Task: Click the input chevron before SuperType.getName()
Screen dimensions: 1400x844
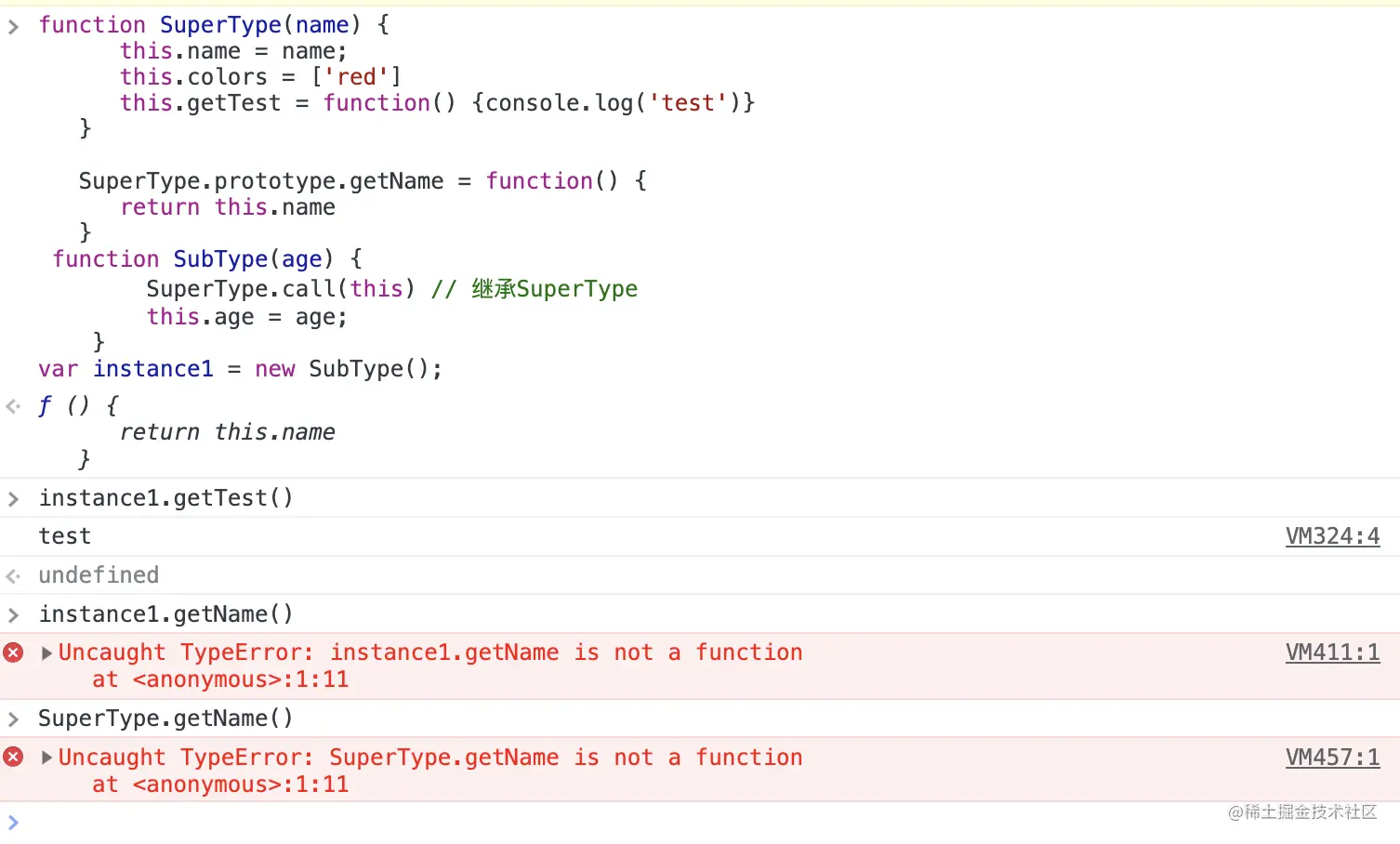Action: [x=13, y=719]
